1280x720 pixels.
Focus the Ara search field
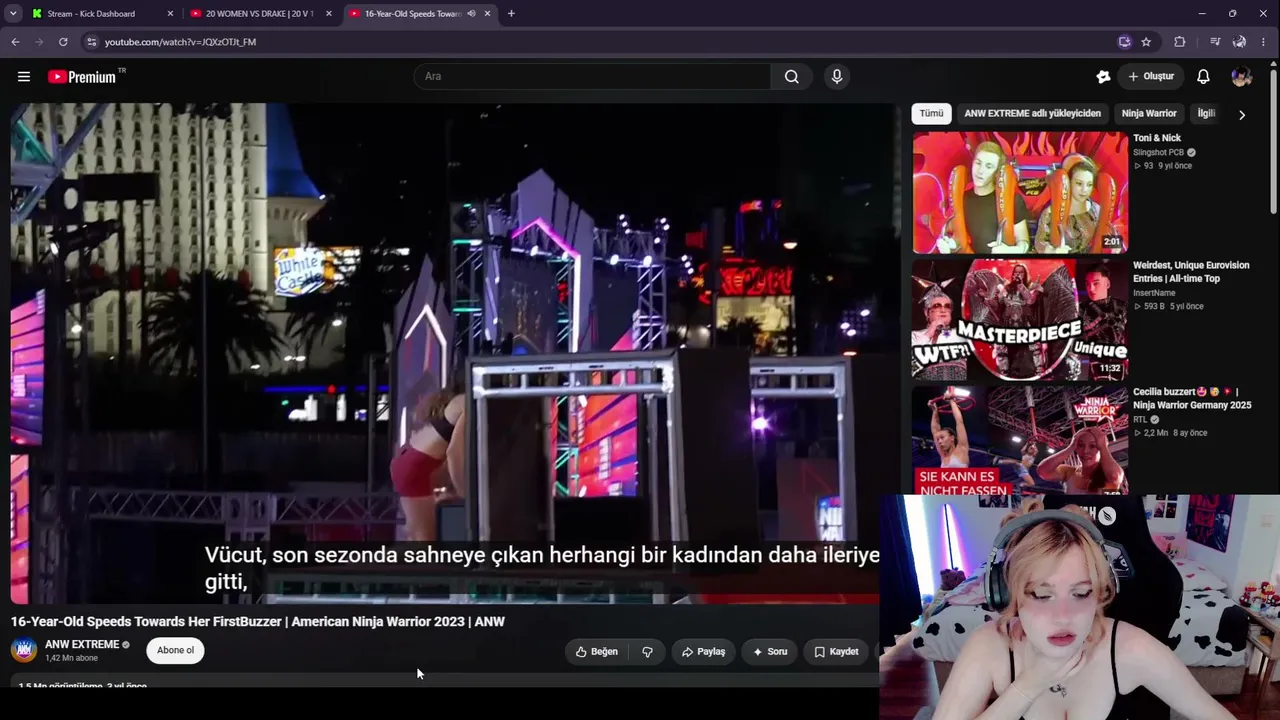tap(592, 77)
